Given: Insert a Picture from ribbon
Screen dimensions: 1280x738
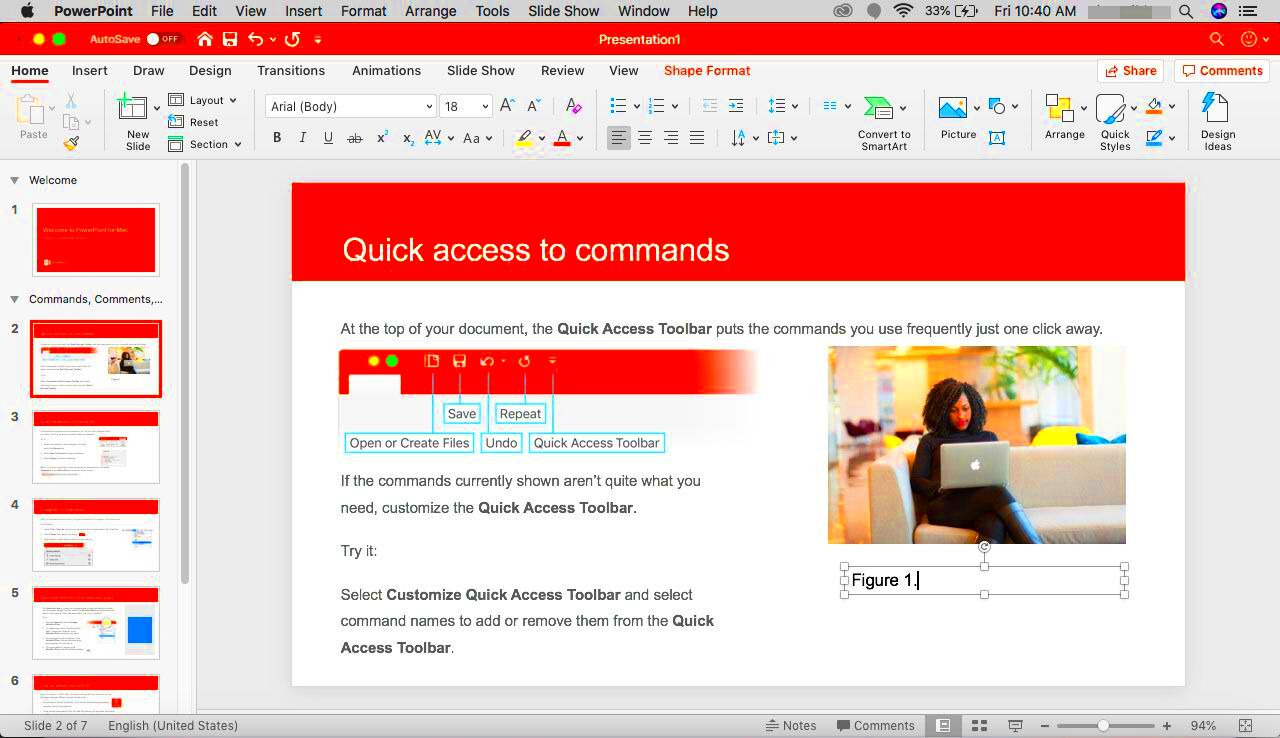Looking at the screenshot, I should tap(953, 108).
